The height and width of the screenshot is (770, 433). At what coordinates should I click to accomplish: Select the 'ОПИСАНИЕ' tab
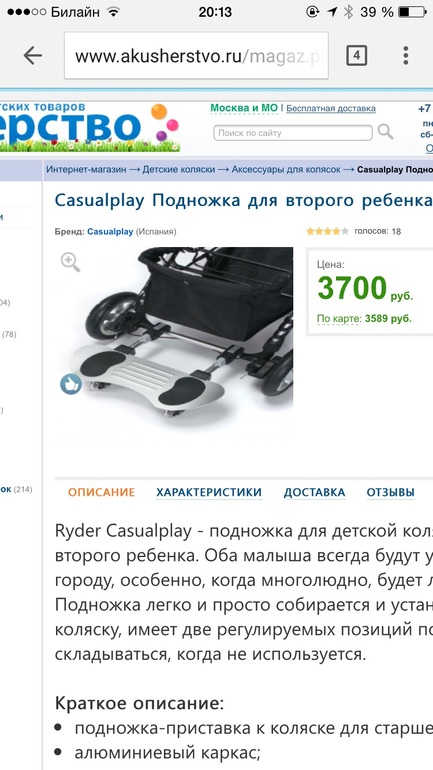[x=101, y=492]
